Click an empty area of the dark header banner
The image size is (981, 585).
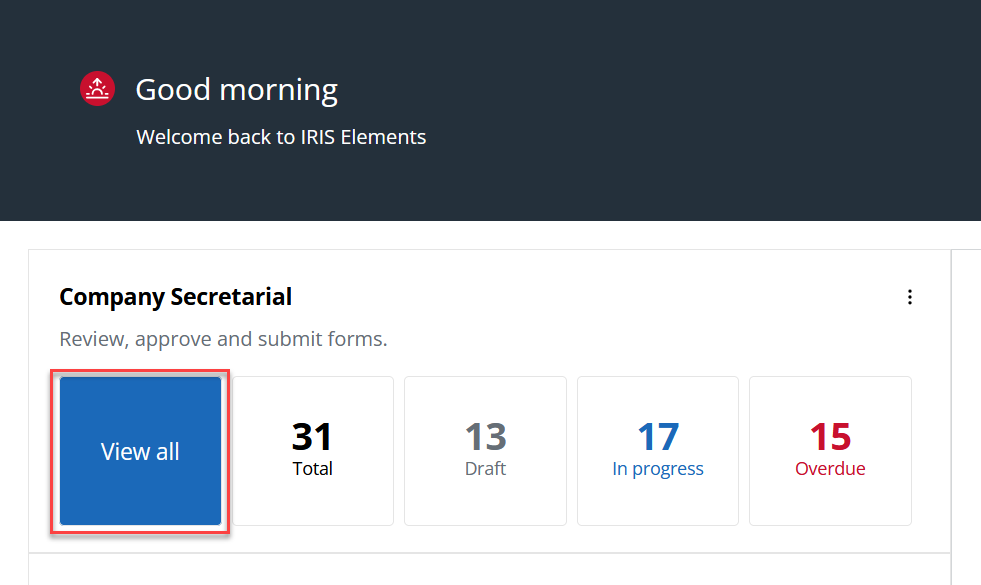coord(700,110)
